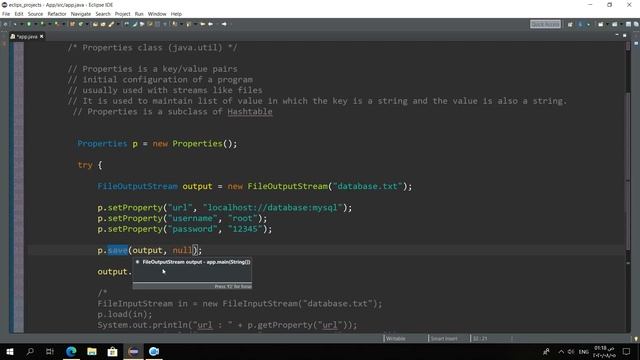Open Task View on the taskbar
Image resolution: width=640 pixels, height=360 pixels.
(50, 351)
